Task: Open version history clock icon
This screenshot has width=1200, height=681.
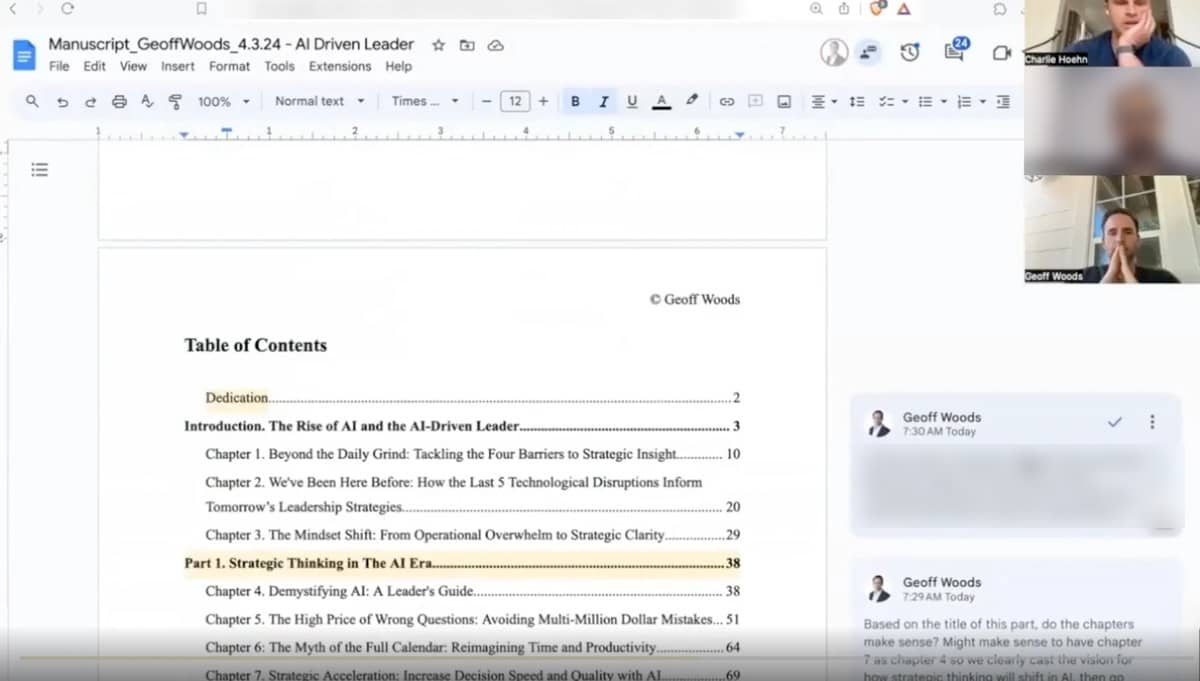Action: click(x=909, y=53)
